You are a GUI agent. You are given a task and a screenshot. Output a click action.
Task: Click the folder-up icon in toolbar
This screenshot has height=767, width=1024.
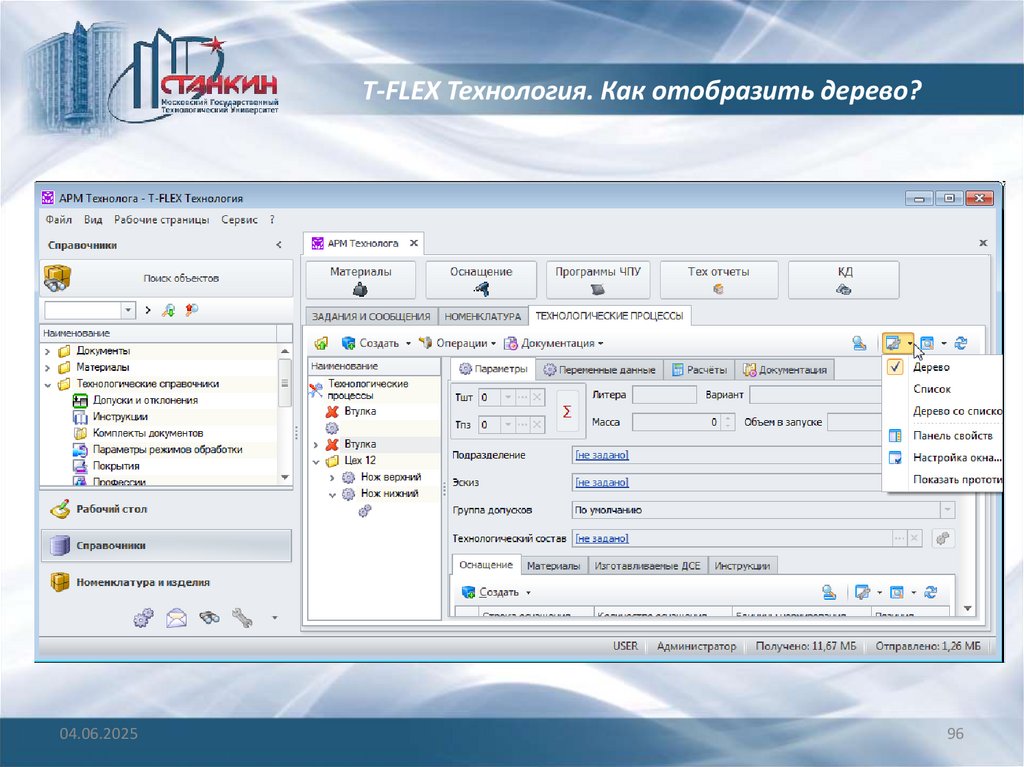(321, 343)
